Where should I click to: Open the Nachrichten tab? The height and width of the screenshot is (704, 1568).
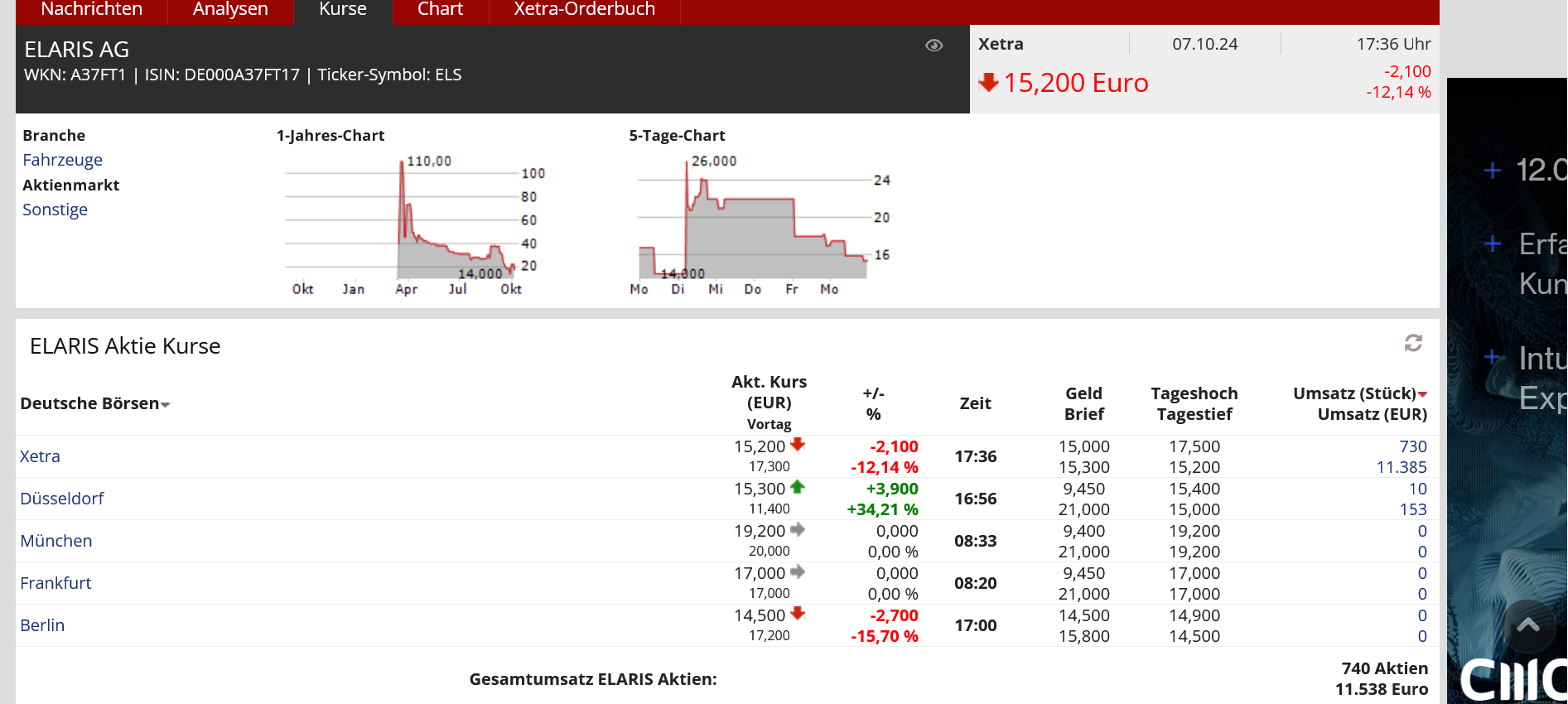click(91, 10)
